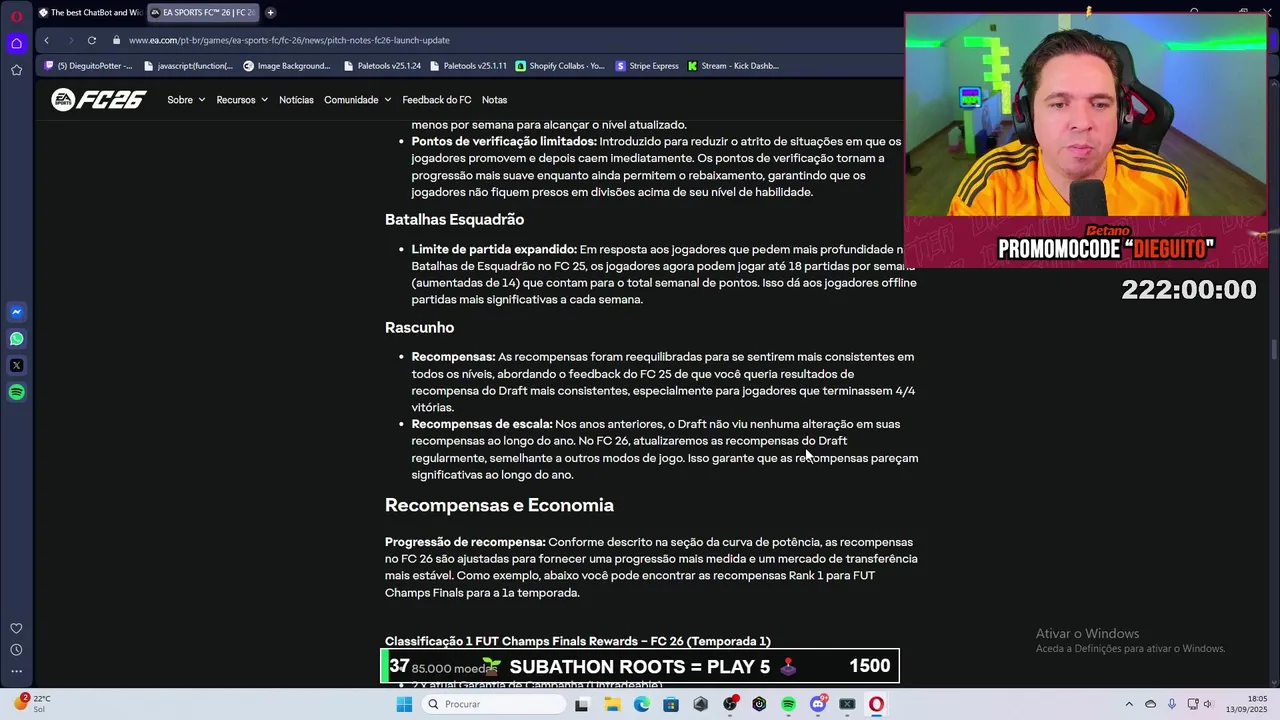
Task: Expand the Sobre dropdown menu
Action: click(x=186, y=100)
